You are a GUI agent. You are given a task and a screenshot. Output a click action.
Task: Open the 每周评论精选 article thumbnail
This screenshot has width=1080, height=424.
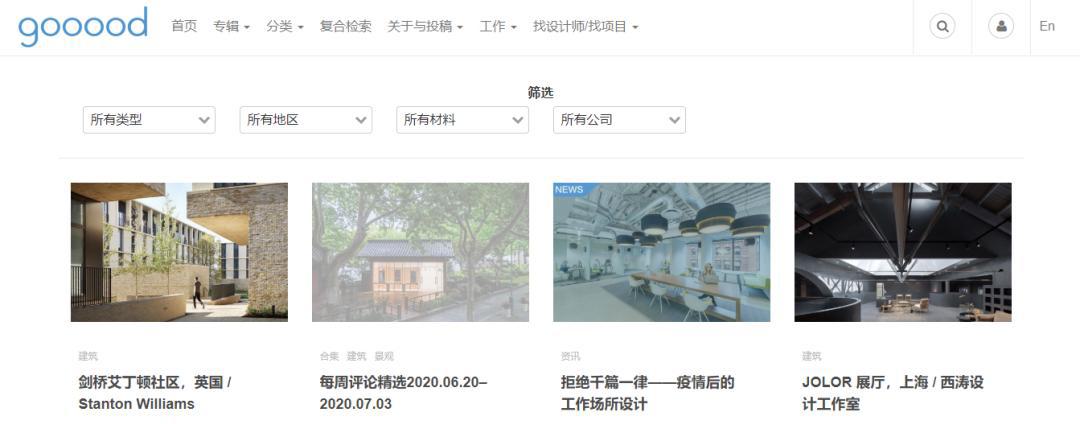tap(420, 252)
